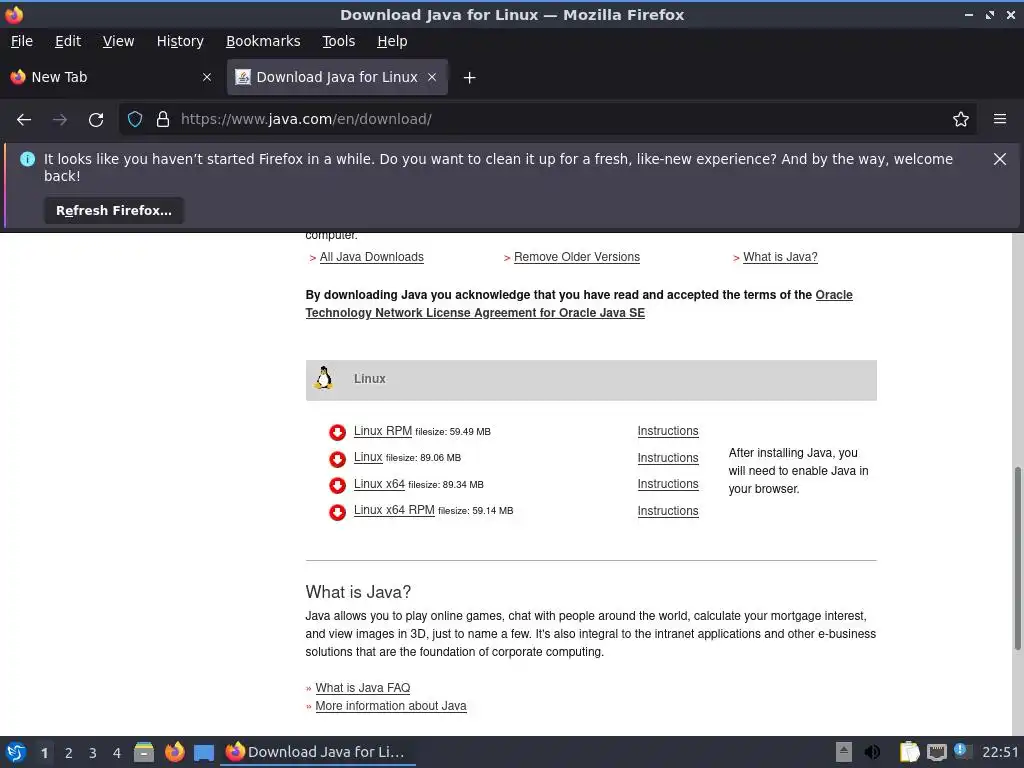Click the 22:51 taskbar clock
Viewport: 1024px width, 768px height.
pyautogui.click(x=1000, y=752)
